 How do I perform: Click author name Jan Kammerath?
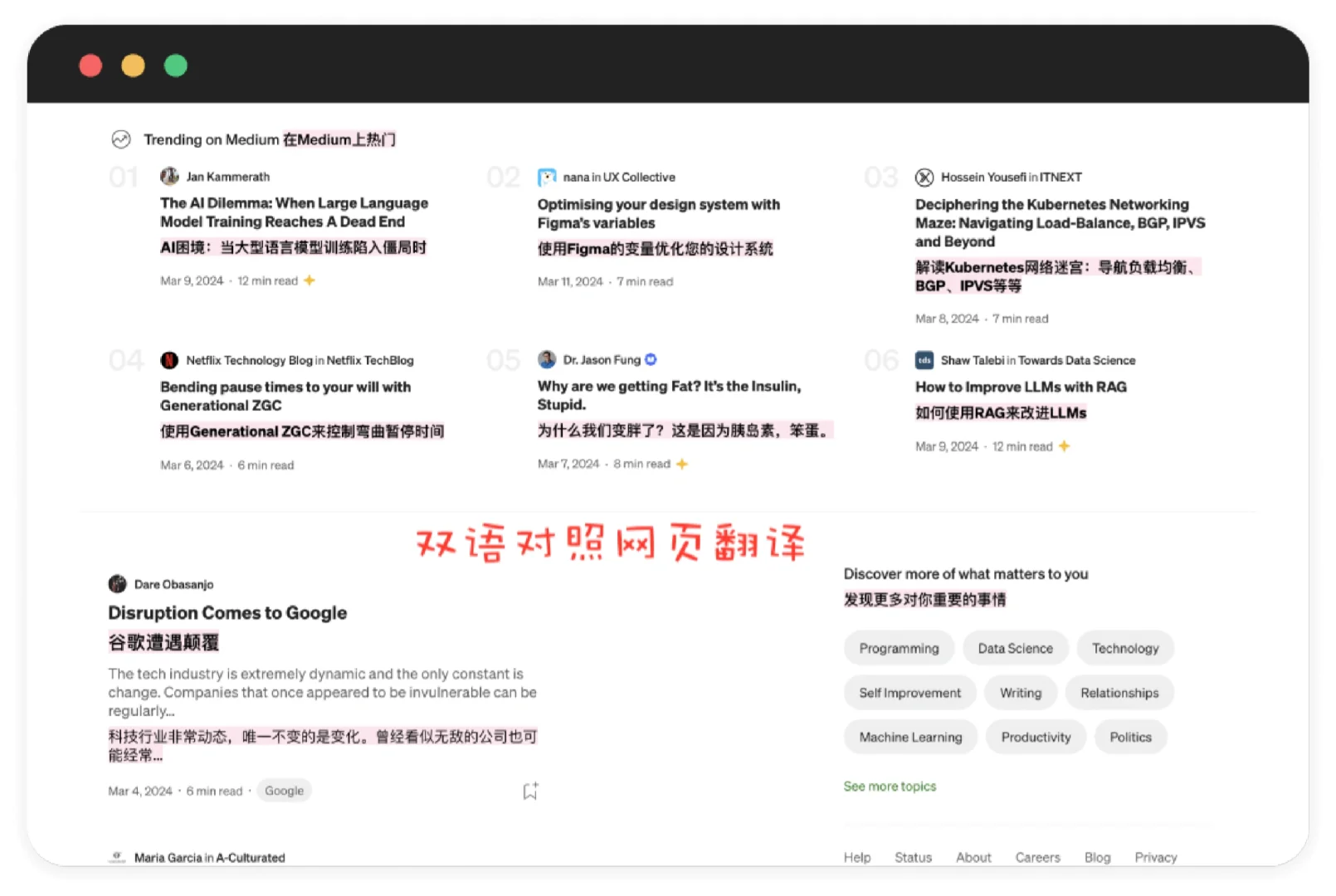tap(227, 177)
